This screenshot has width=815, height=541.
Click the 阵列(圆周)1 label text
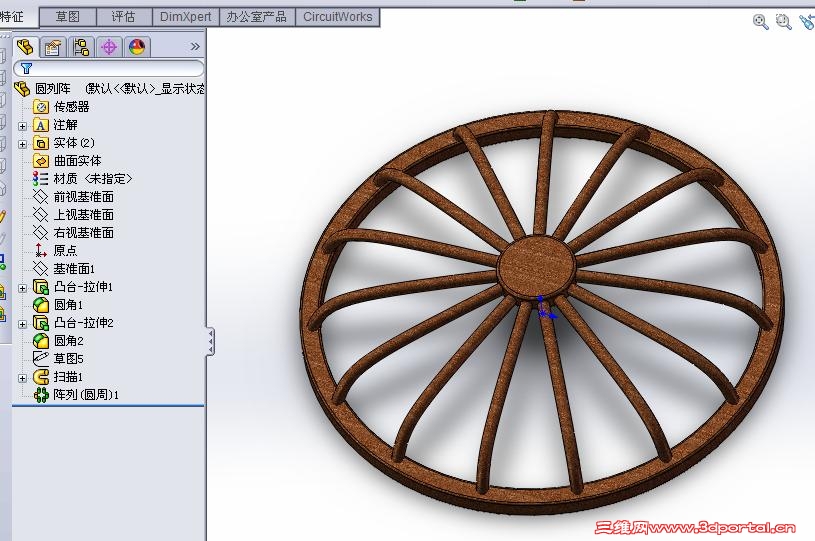pyautogui.click(x=86, y=395)
